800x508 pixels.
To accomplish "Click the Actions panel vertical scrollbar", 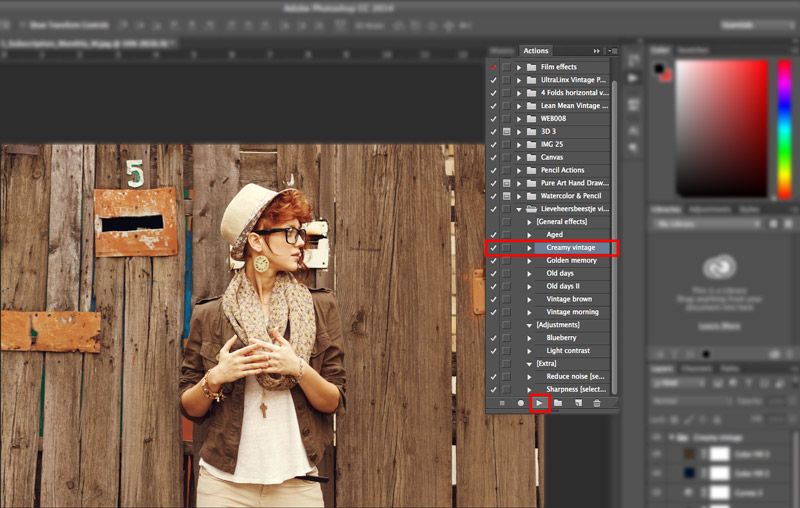I will pos(614,237).
